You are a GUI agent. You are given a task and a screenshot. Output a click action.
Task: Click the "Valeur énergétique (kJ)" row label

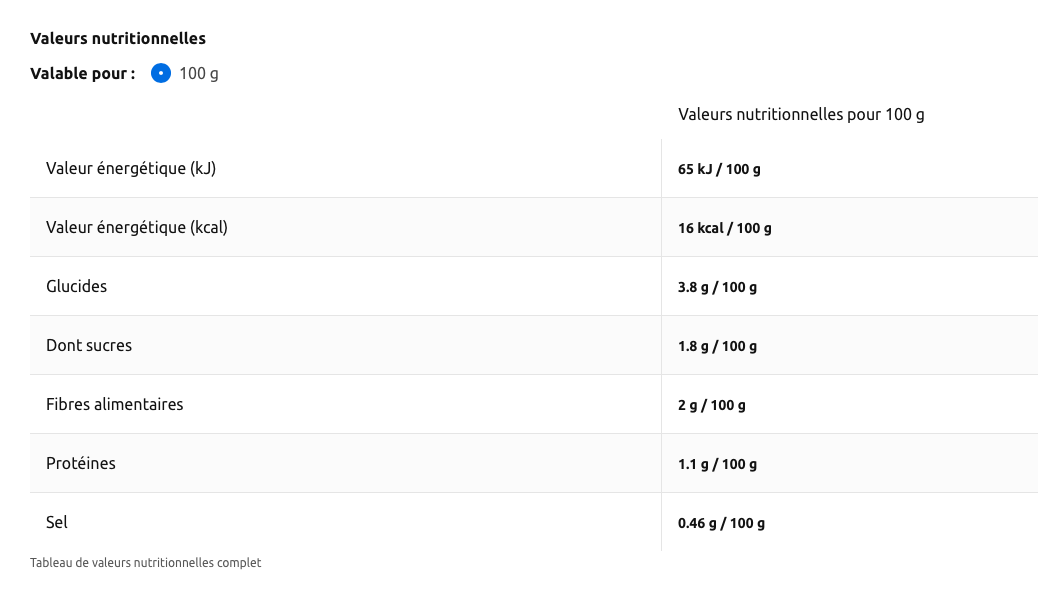pyautogui.click(x=131, y=168)
